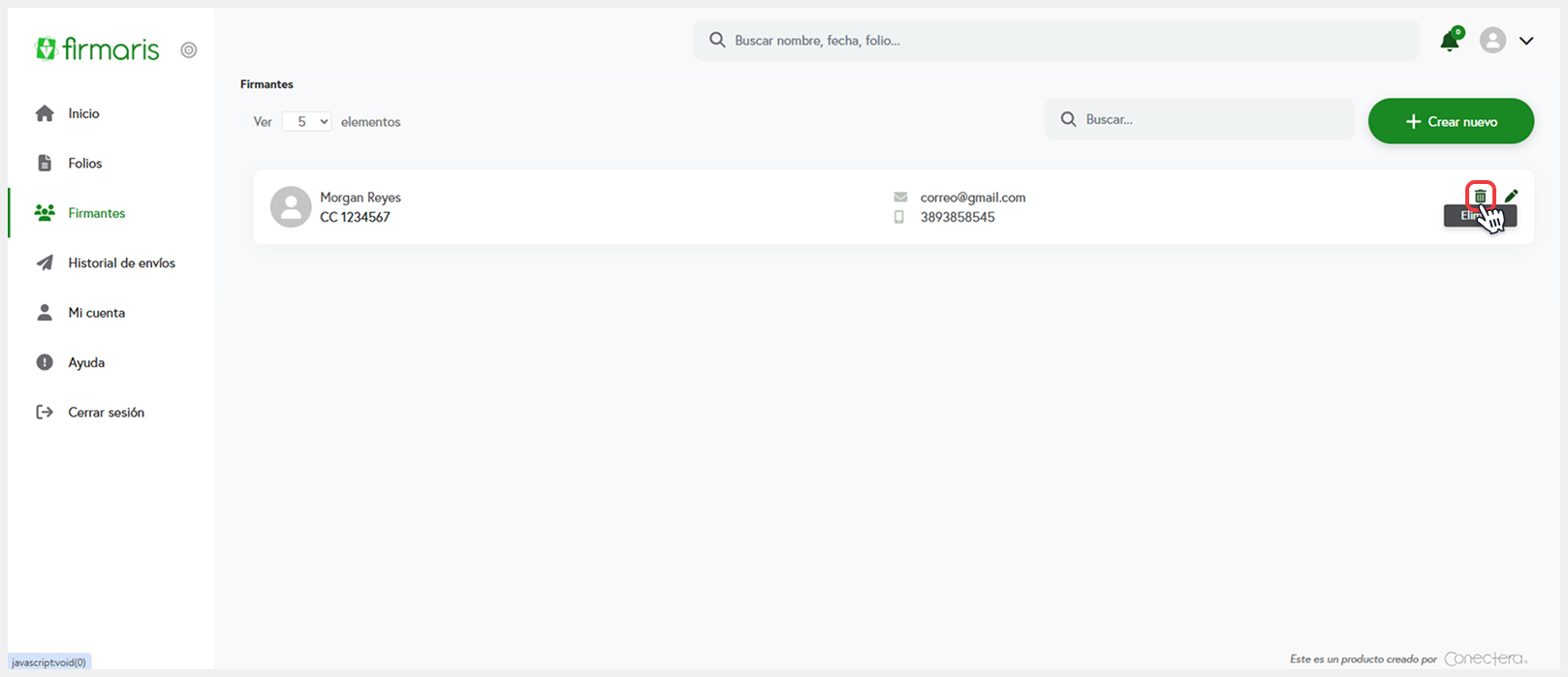Open the Ayuda help page
Viewport: 1568px width, 677px height.
pyautogui.click(x=86, y=362)
